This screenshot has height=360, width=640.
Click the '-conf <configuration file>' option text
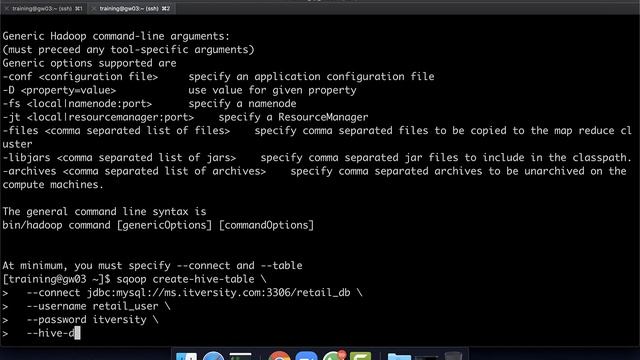[80, 76]
